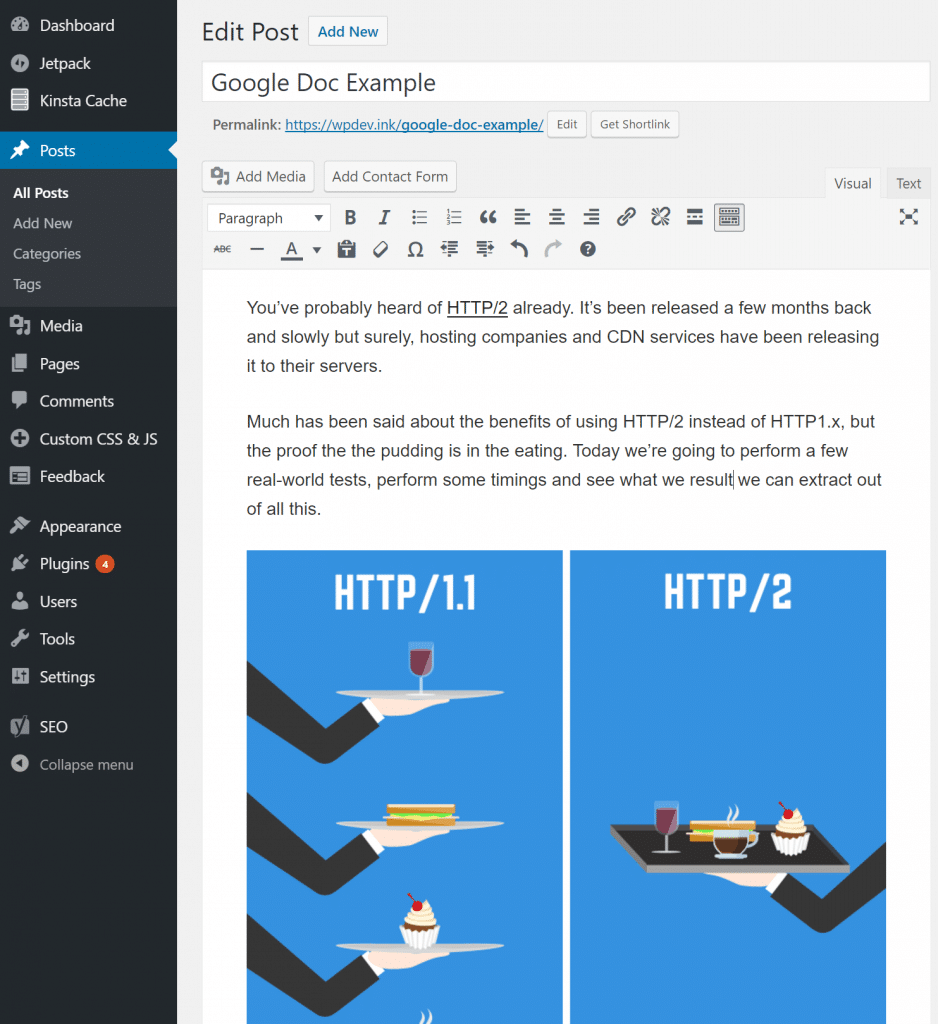Collapse the admin sidebar menu
Image resolution: width=938 pixels, height=1024 pixels.
[88, 764]
